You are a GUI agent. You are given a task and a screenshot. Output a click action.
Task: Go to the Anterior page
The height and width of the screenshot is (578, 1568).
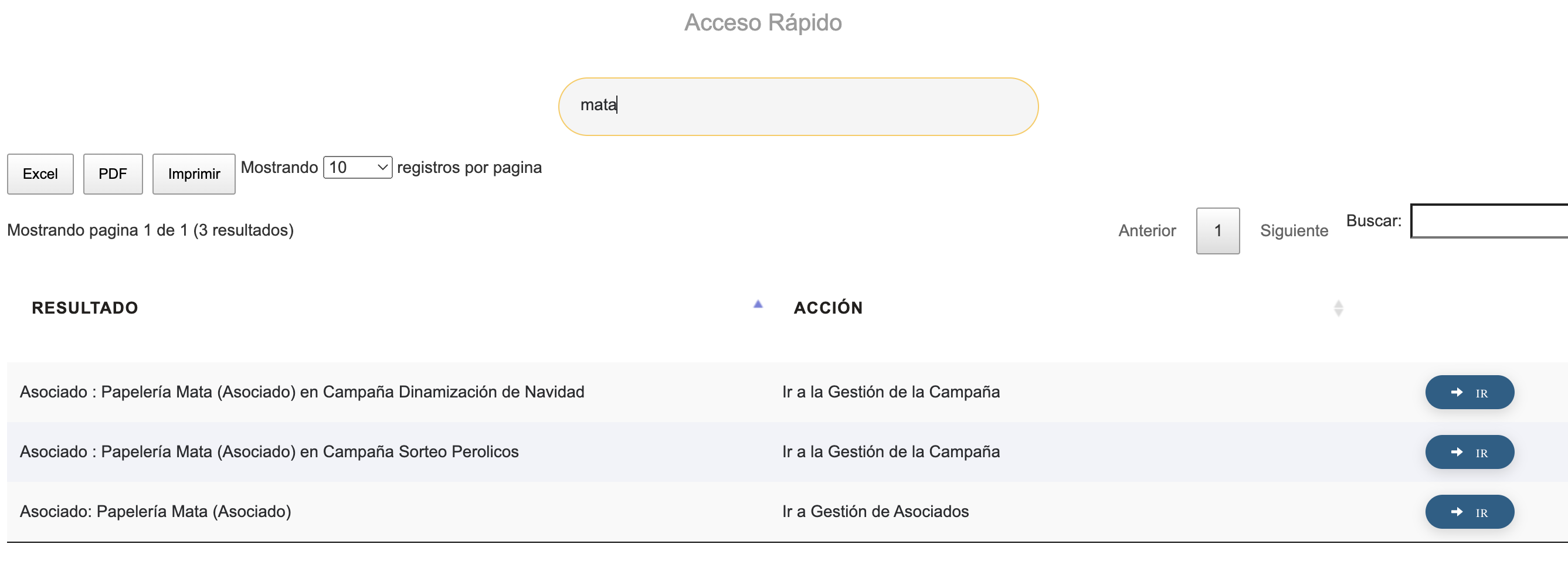point(1147,230)
